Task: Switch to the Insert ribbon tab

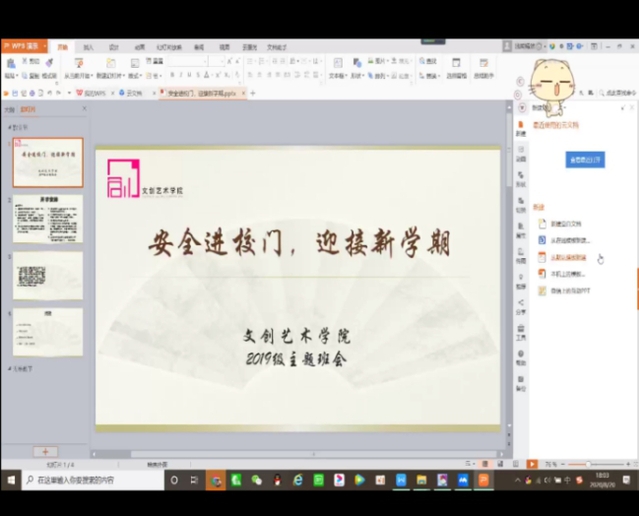Action: (88, 47)
